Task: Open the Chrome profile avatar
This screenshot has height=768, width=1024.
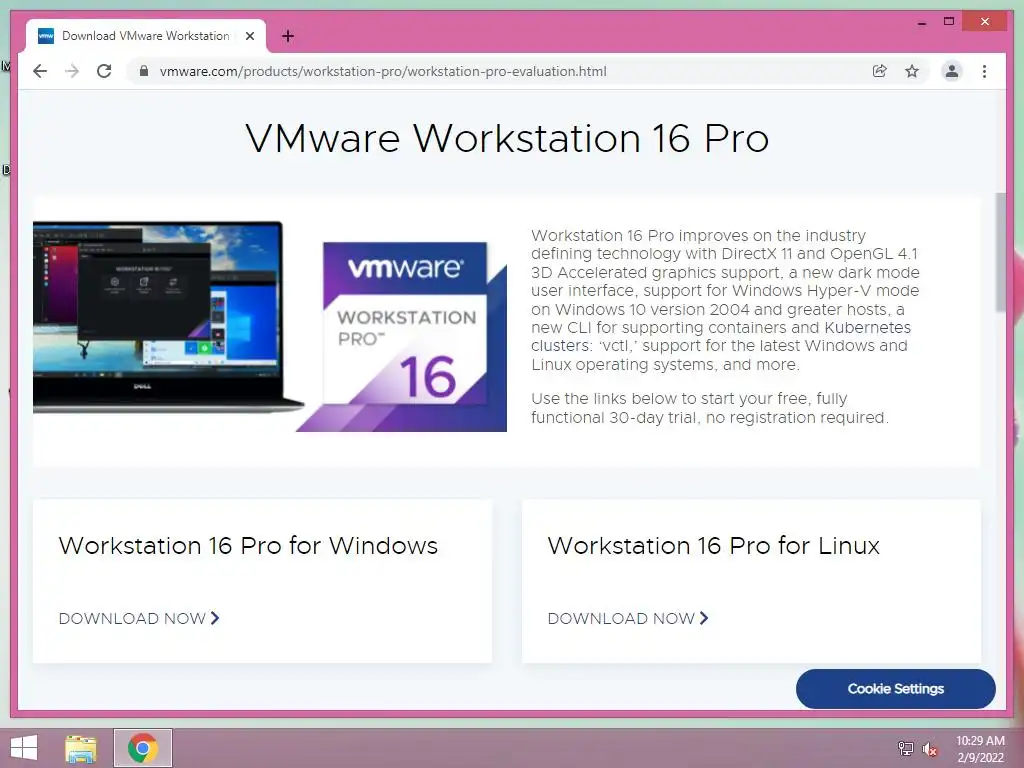Action: 952,71
